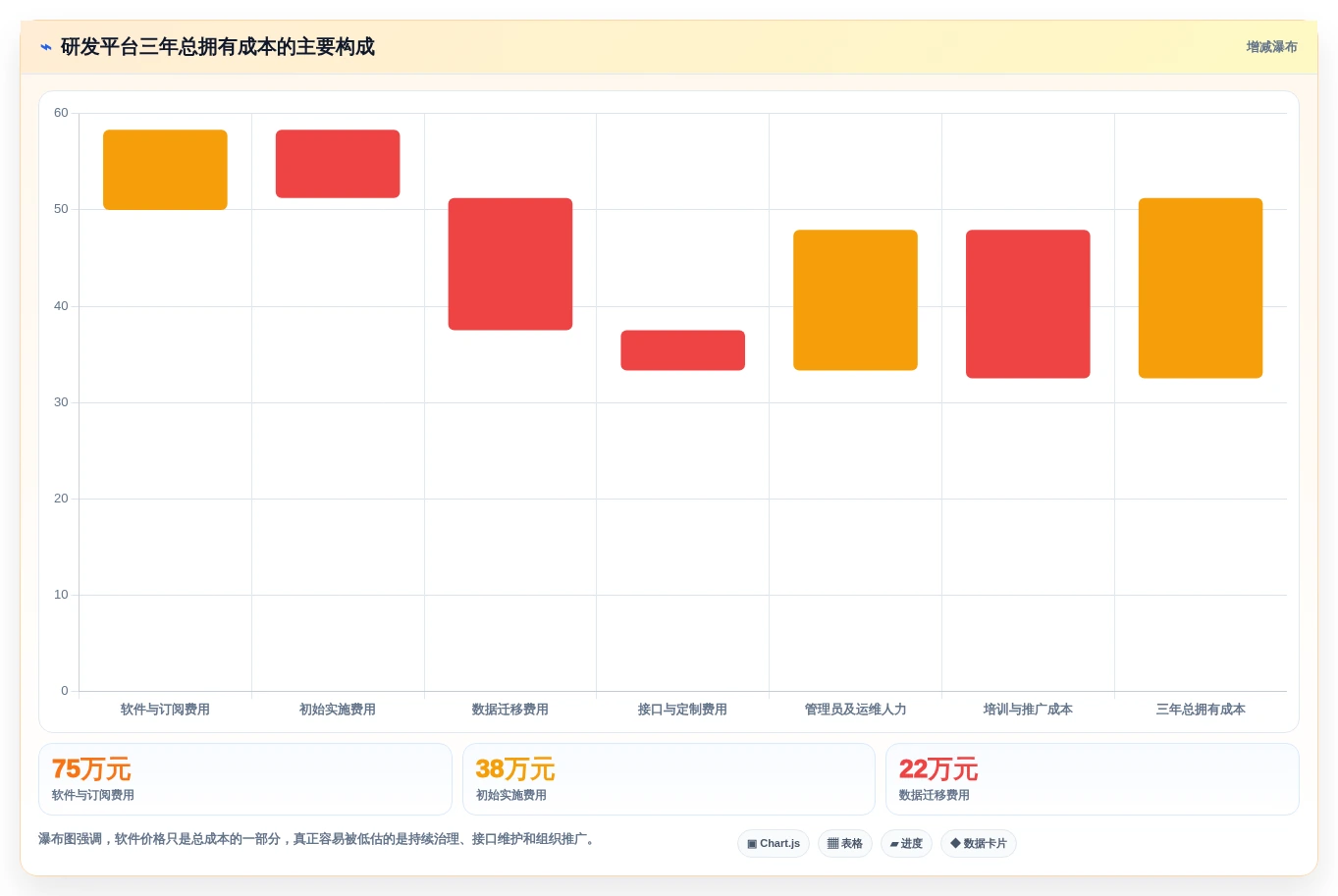This screenshot has height=896, width=1338.
Task: Click the orange 三年总拥有成本 bar
Action: (x=1201, y=289)
